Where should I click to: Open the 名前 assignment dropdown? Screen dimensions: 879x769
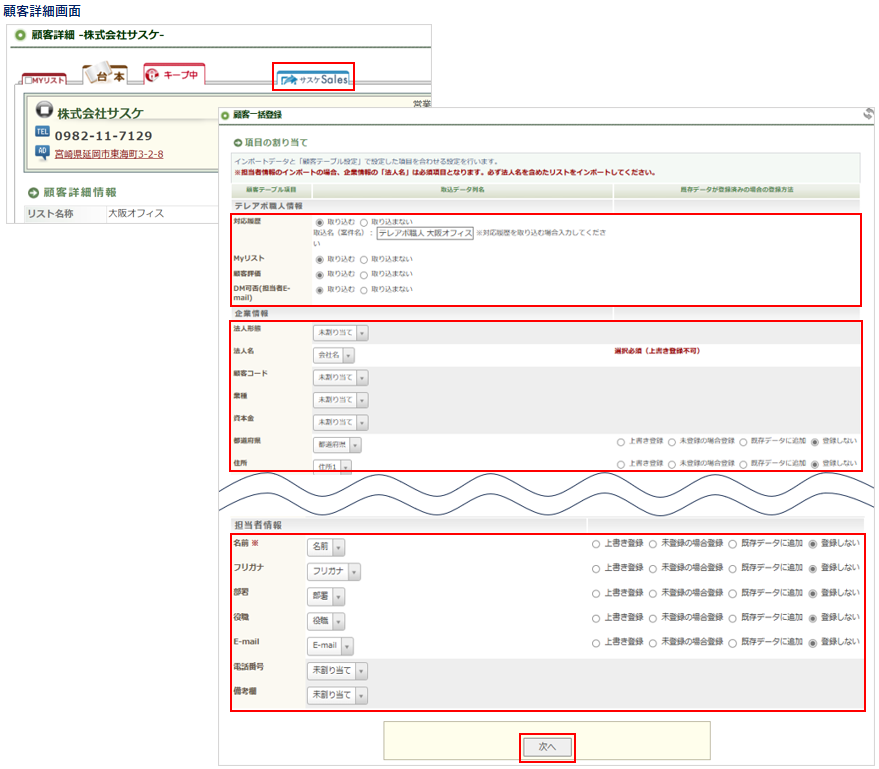point(326,546)
